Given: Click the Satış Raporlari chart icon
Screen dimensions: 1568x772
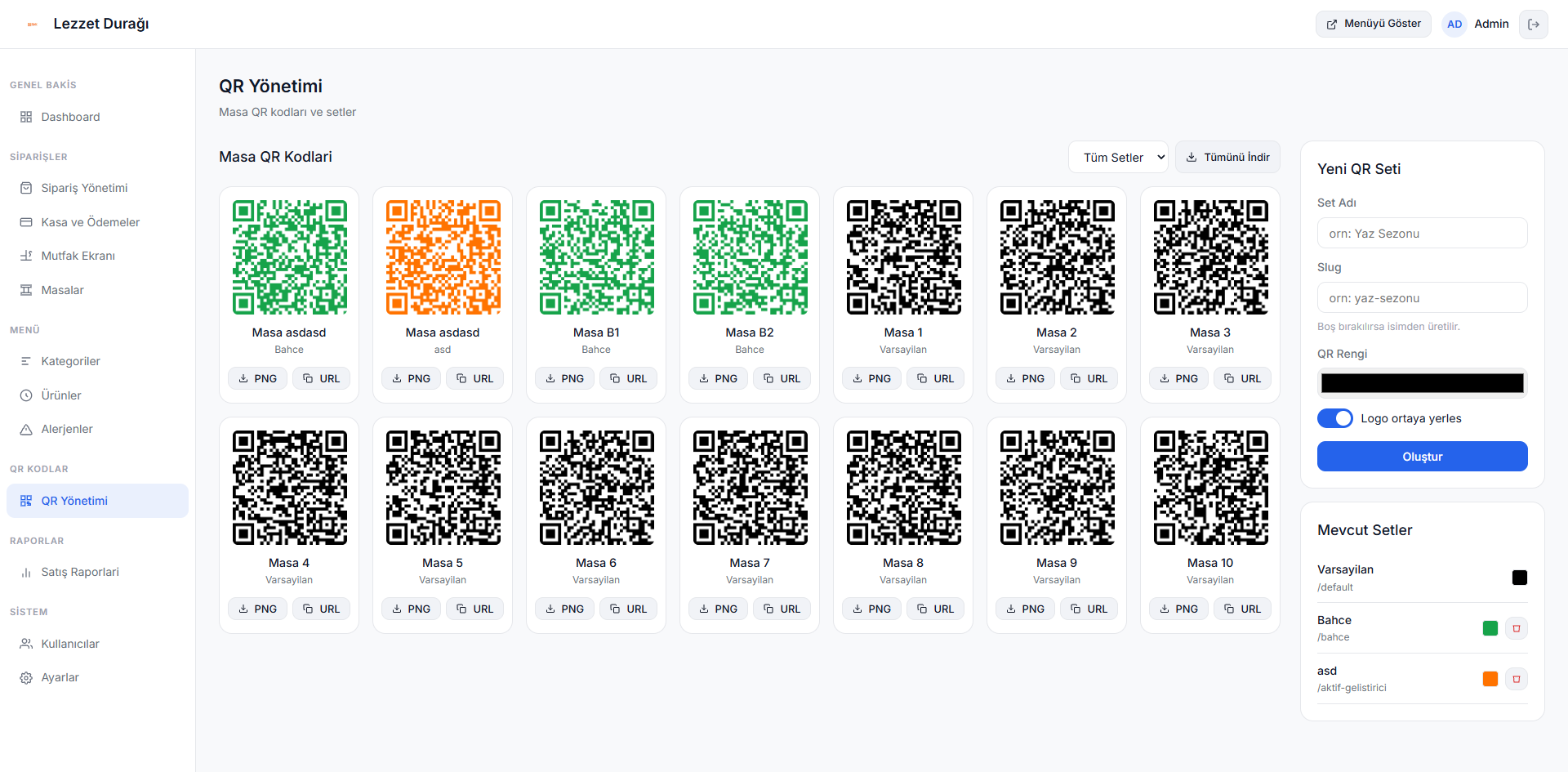Looking at the screenshot, I should click(26, 572).
